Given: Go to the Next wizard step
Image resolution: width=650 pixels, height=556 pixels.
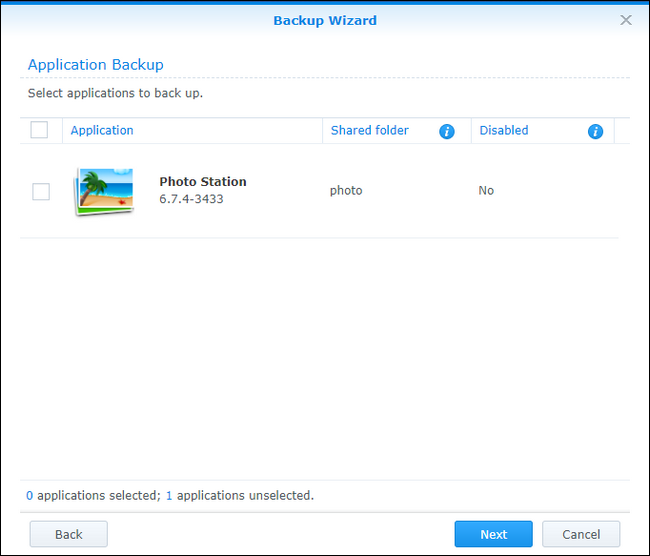Looking at the screenshot, I should 493,534.
